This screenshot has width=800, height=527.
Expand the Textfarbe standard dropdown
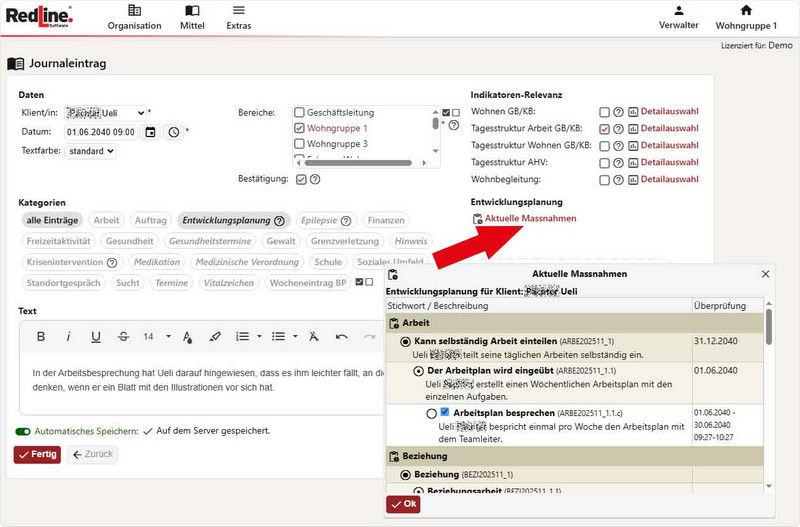coord(91,151)
